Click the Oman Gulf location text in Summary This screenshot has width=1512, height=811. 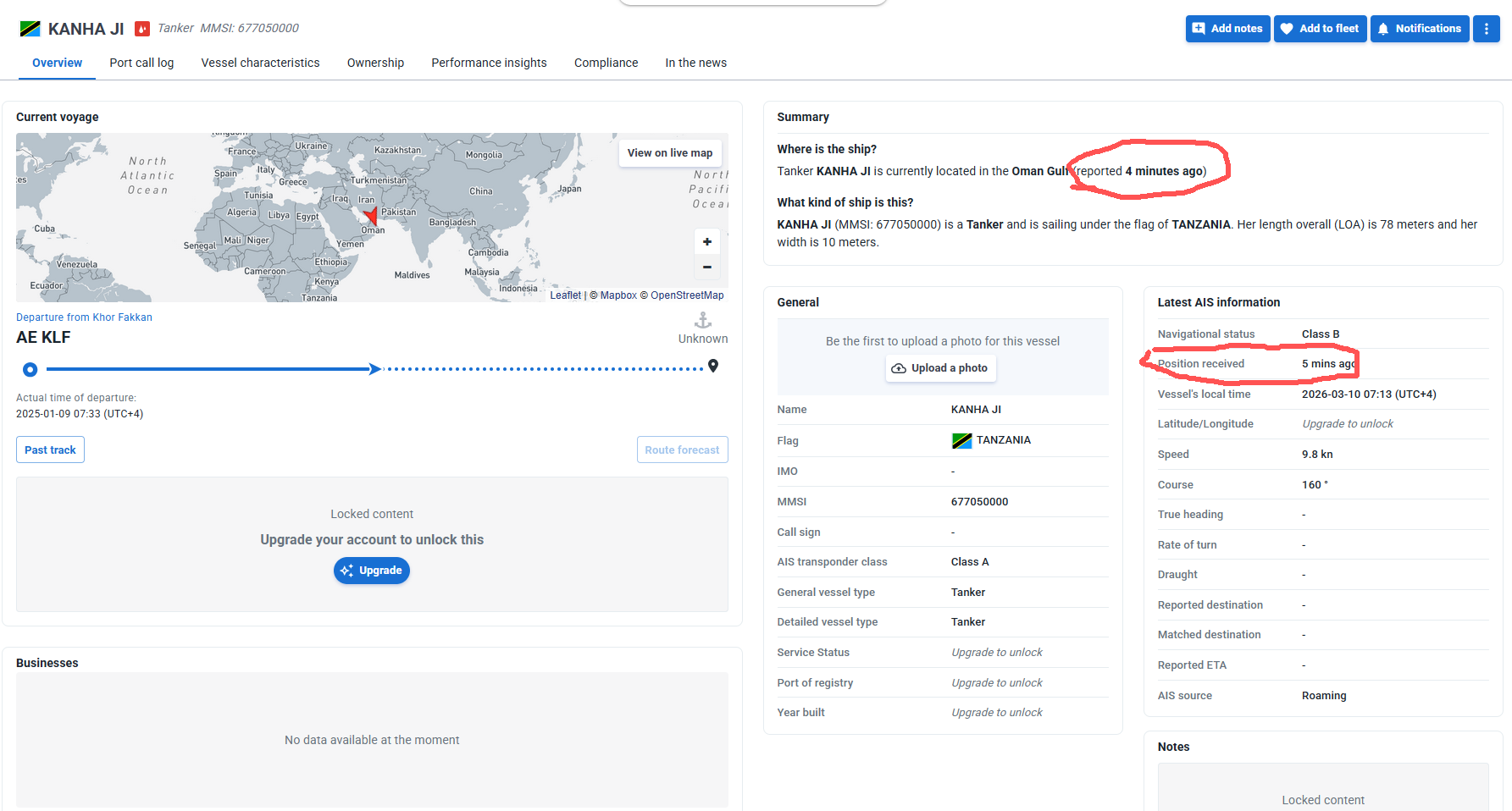pos(1040,171)
